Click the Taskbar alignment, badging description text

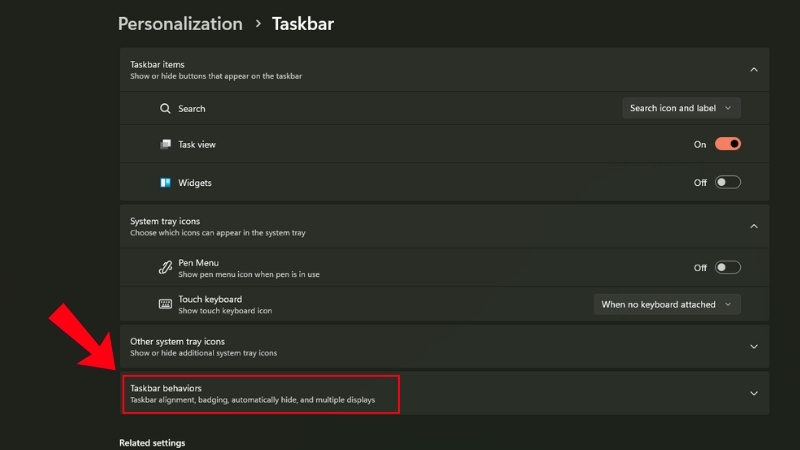[253, 400]
